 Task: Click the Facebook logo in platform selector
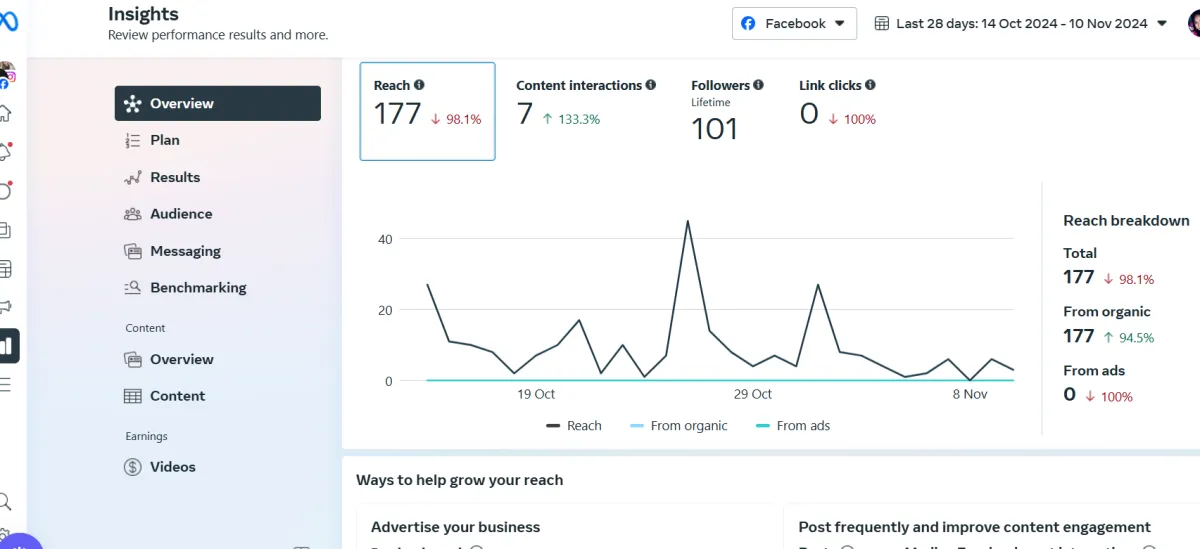[x=749, y=23]
